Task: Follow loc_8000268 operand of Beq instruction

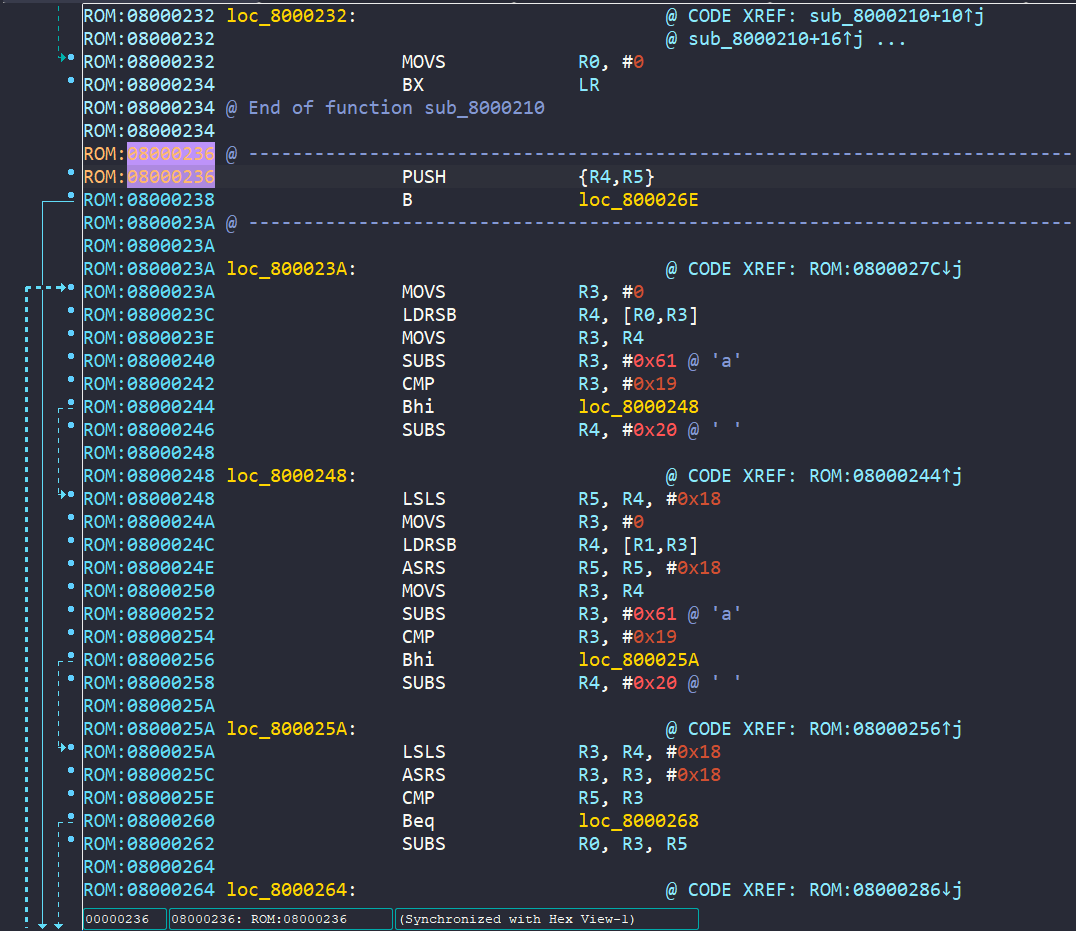Action: [638, 821]
